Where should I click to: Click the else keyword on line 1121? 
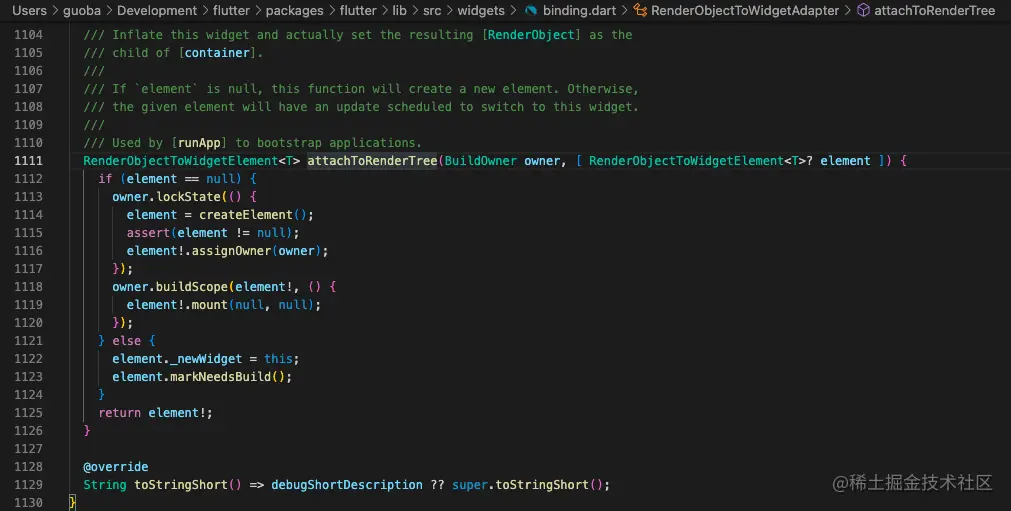click(x=127, y=341)
